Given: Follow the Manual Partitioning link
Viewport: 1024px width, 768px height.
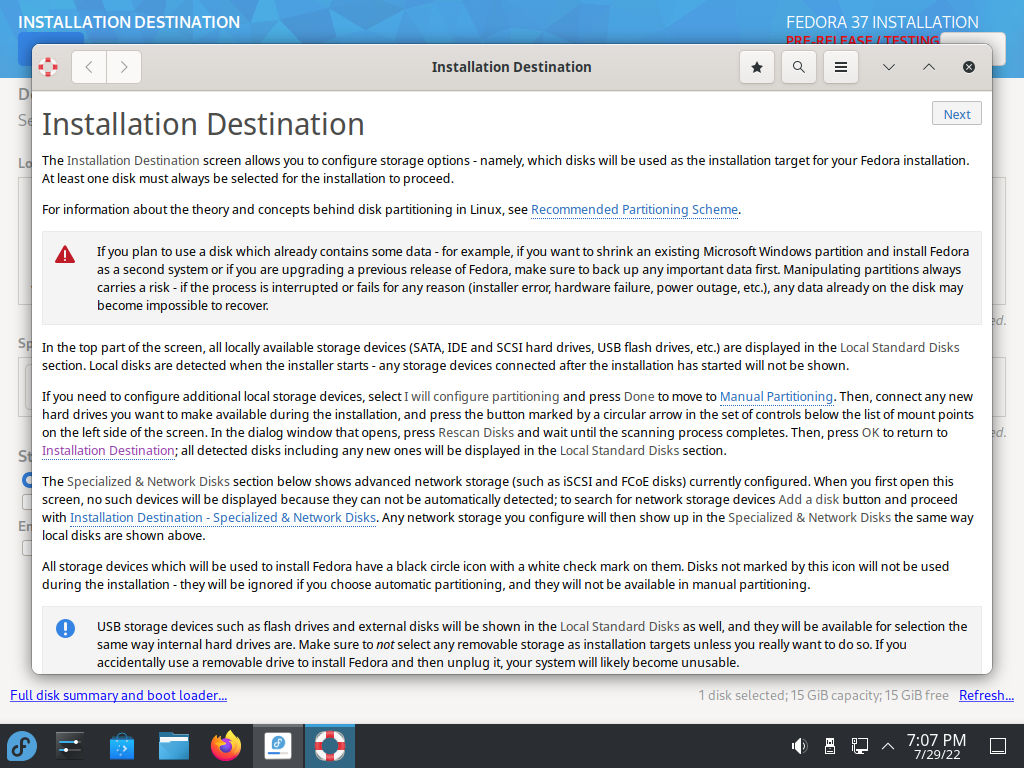Looking at the screenshot, I should (x=776, y=396).
